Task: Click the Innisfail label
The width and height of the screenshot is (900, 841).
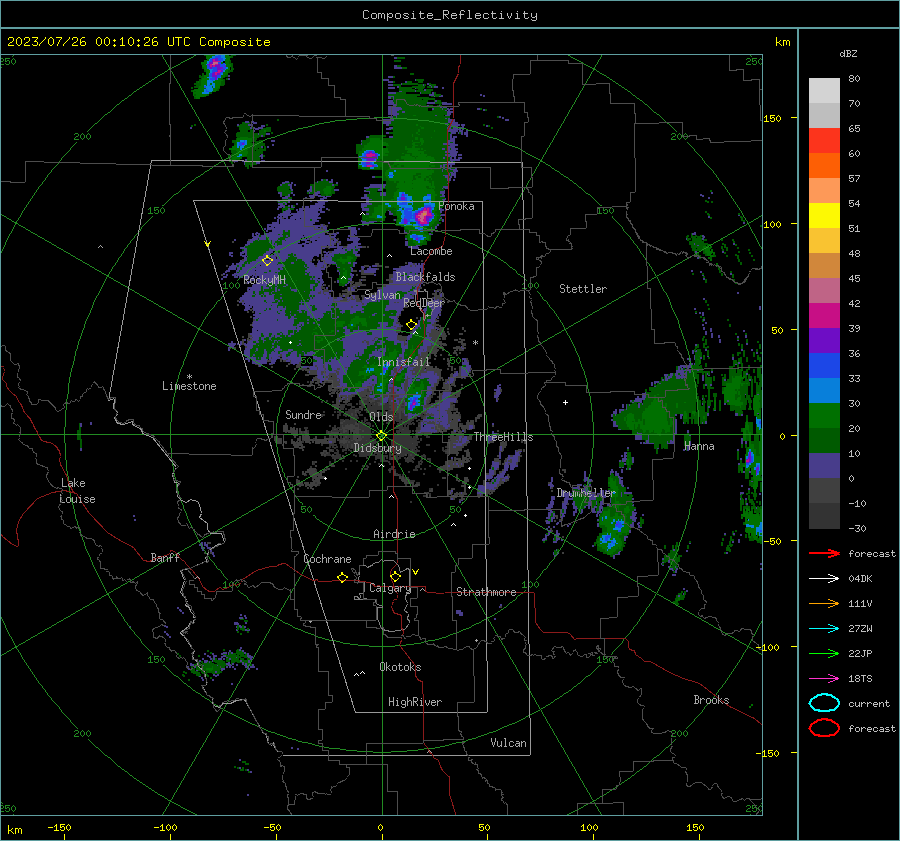Action: tap(404, 362)
